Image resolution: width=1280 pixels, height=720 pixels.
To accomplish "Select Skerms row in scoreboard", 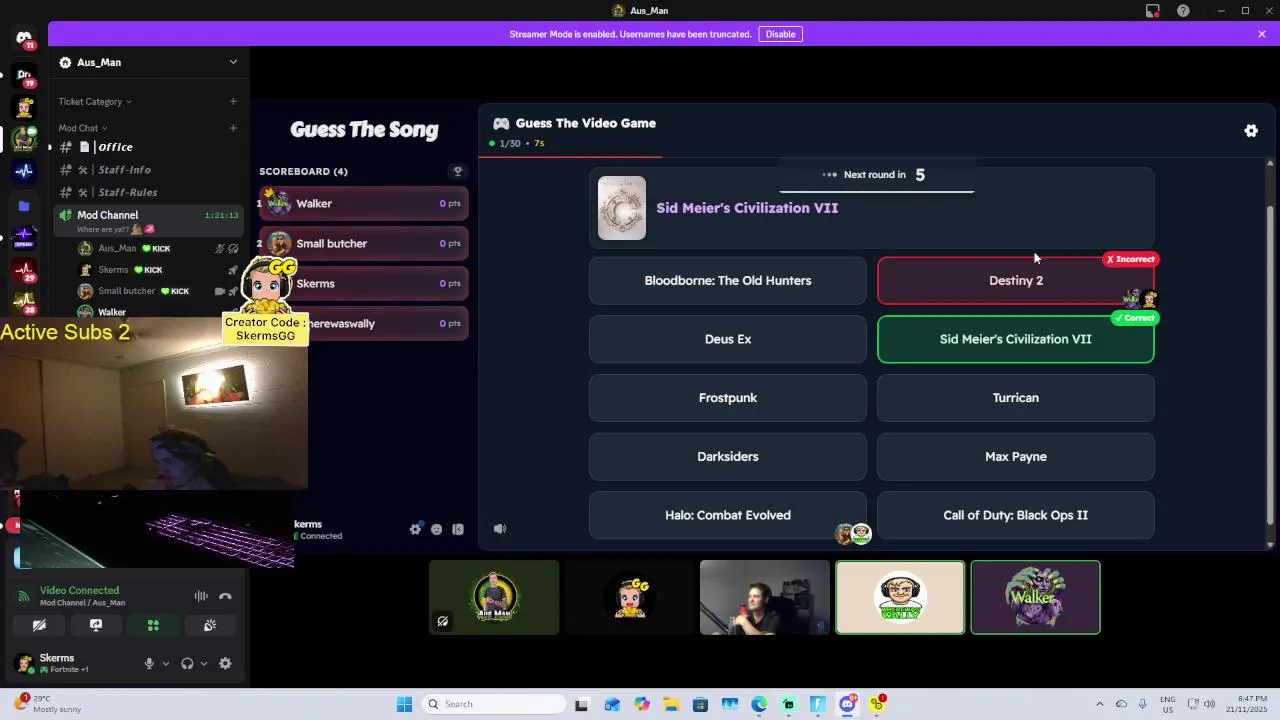I will pos(364,284).
